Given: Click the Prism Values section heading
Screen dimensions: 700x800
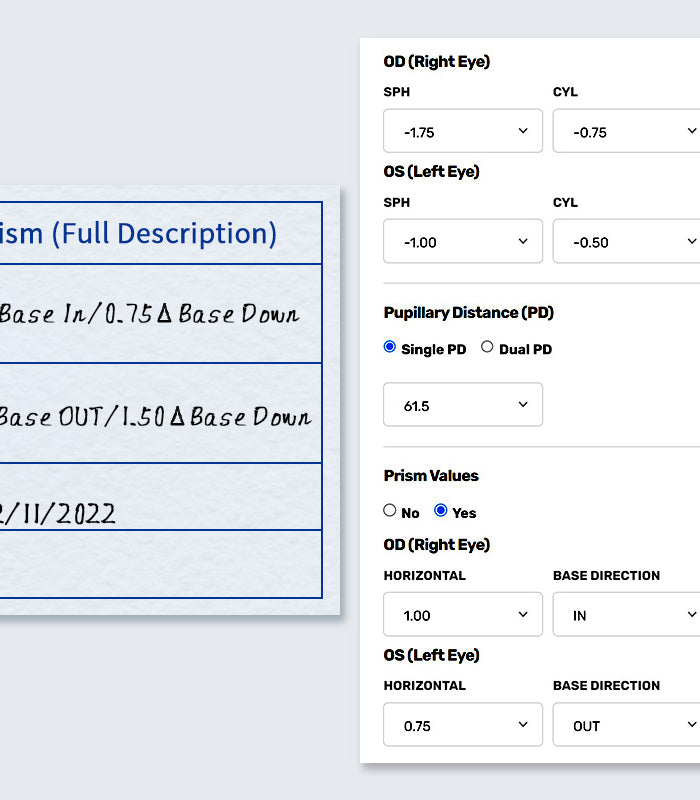Looking at the screenshot, I should (431, 476).
